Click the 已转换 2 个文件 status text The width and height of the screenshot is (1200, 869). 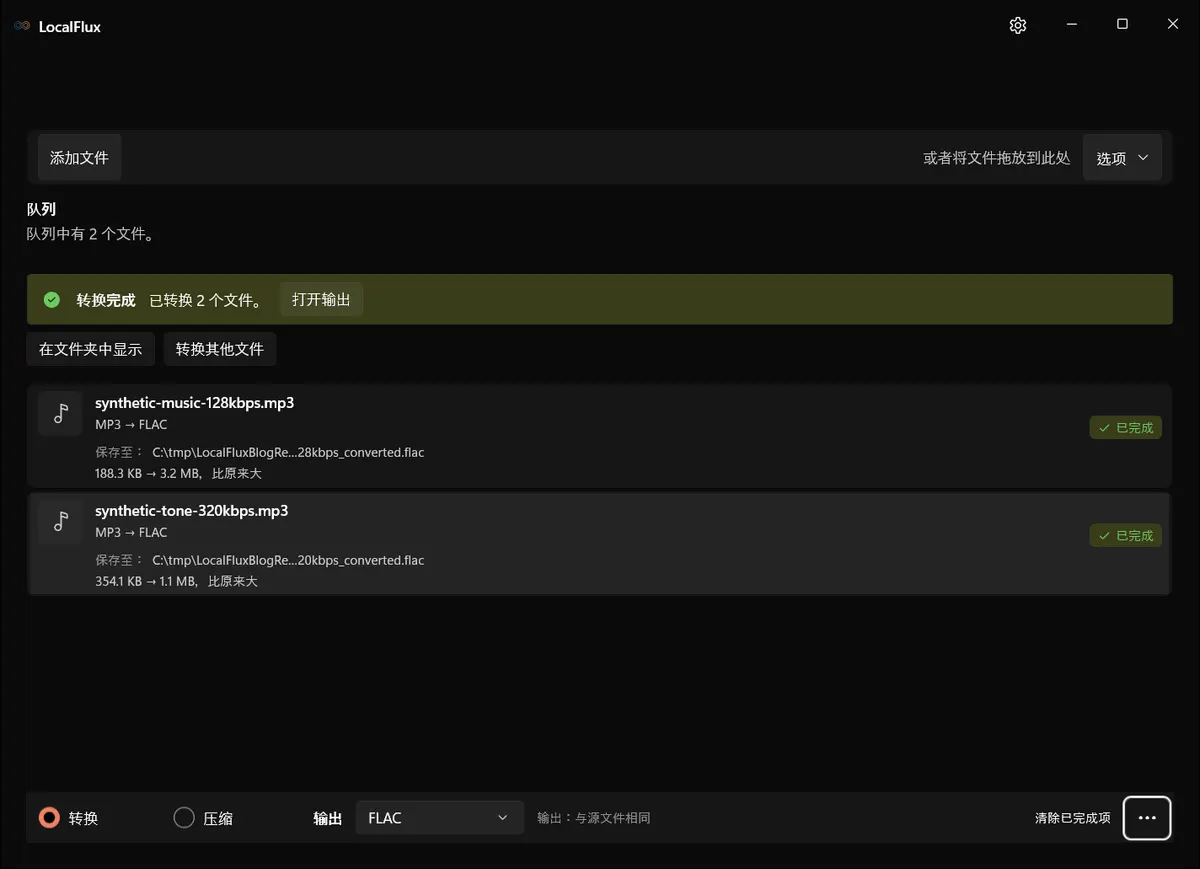(206, 300)
